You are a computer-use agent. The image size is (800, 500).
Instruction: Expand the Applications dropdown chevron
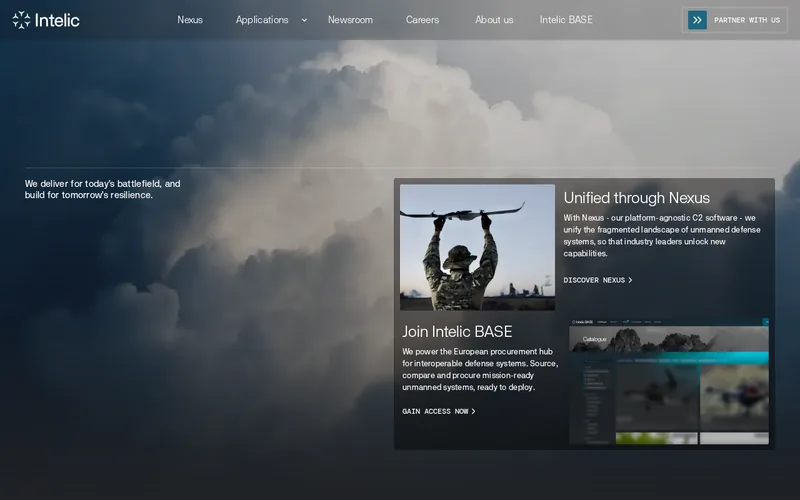304,20
